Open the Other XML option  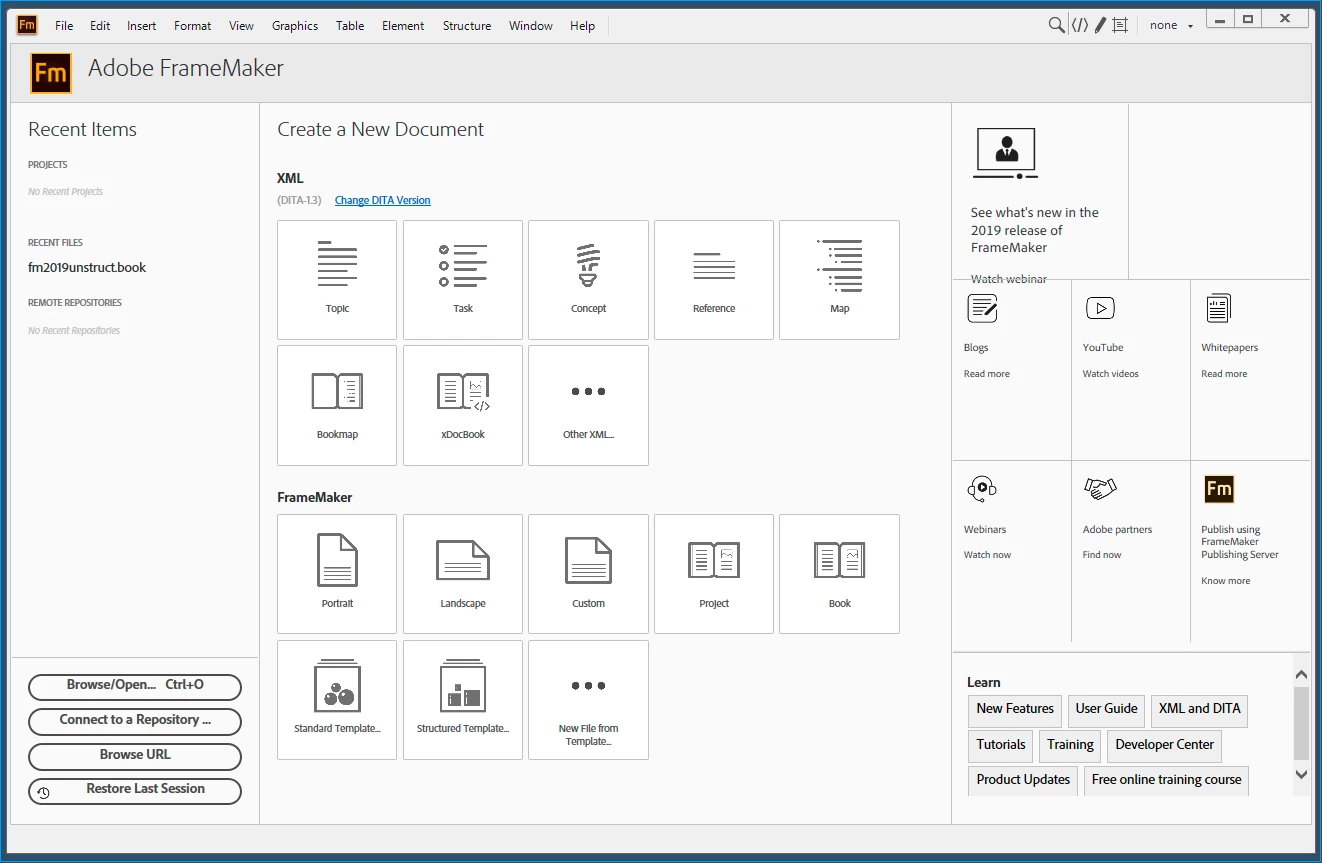588,405
